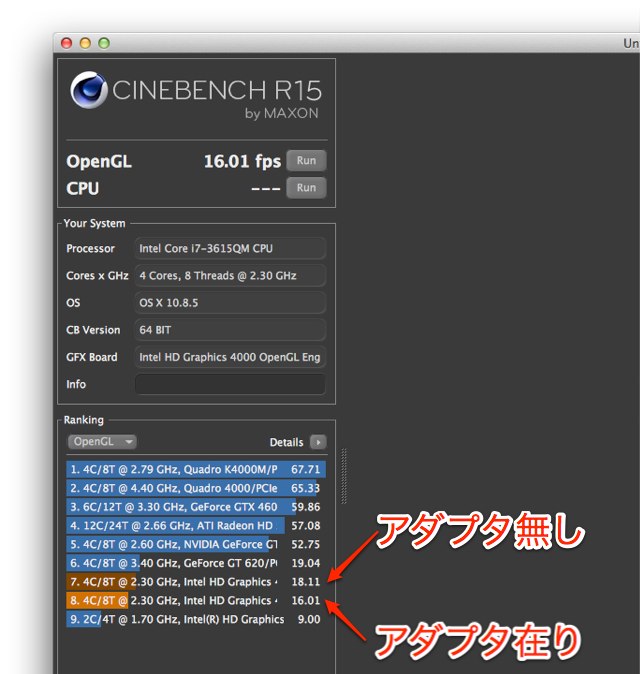Select ranking row 9 Intel(R) HD Graphics
The height and width of the screenshot is (674, 640).
(196, 619)
